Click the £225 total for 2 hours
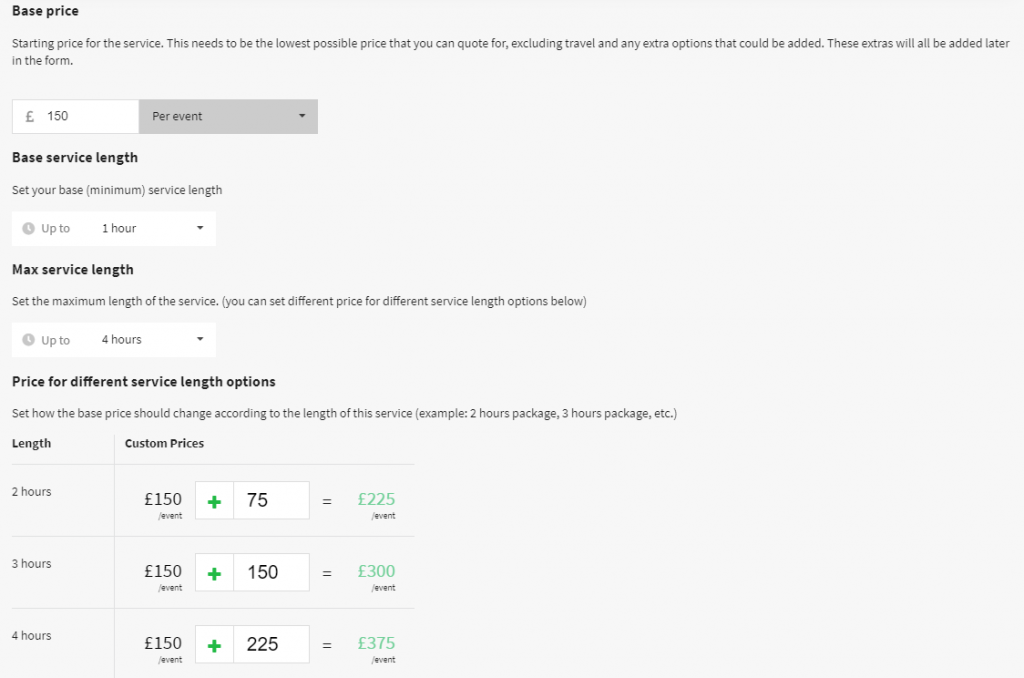The width and height of the screenshot is (1024, 678). coord(376,500)
